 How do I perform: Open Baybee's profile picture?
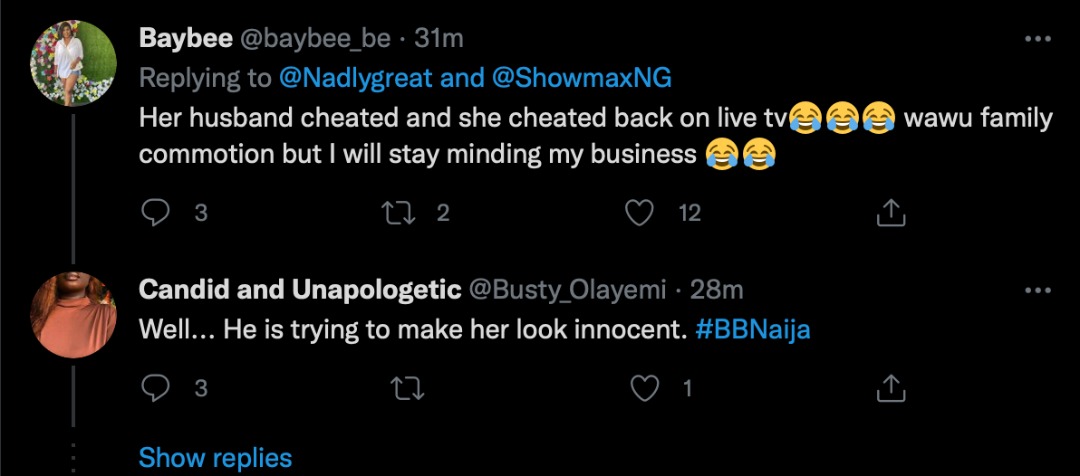[x=70, y=62]
